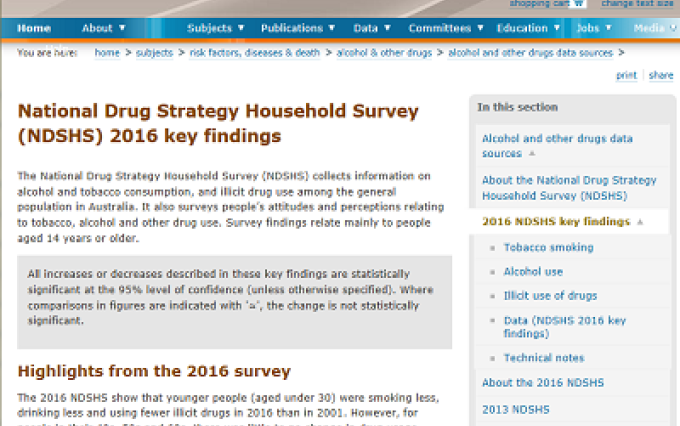680x426 pixels.
Task: Open the Committees navigation menu
Action: (445, 28)
